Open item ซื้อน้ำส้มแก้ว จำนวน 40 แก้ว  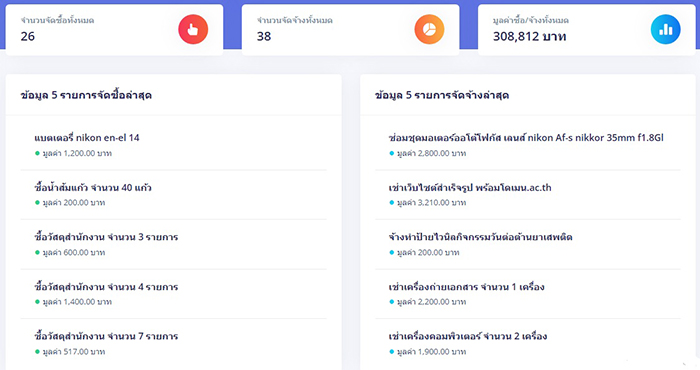pyautogui.click(x=93, y=187)
